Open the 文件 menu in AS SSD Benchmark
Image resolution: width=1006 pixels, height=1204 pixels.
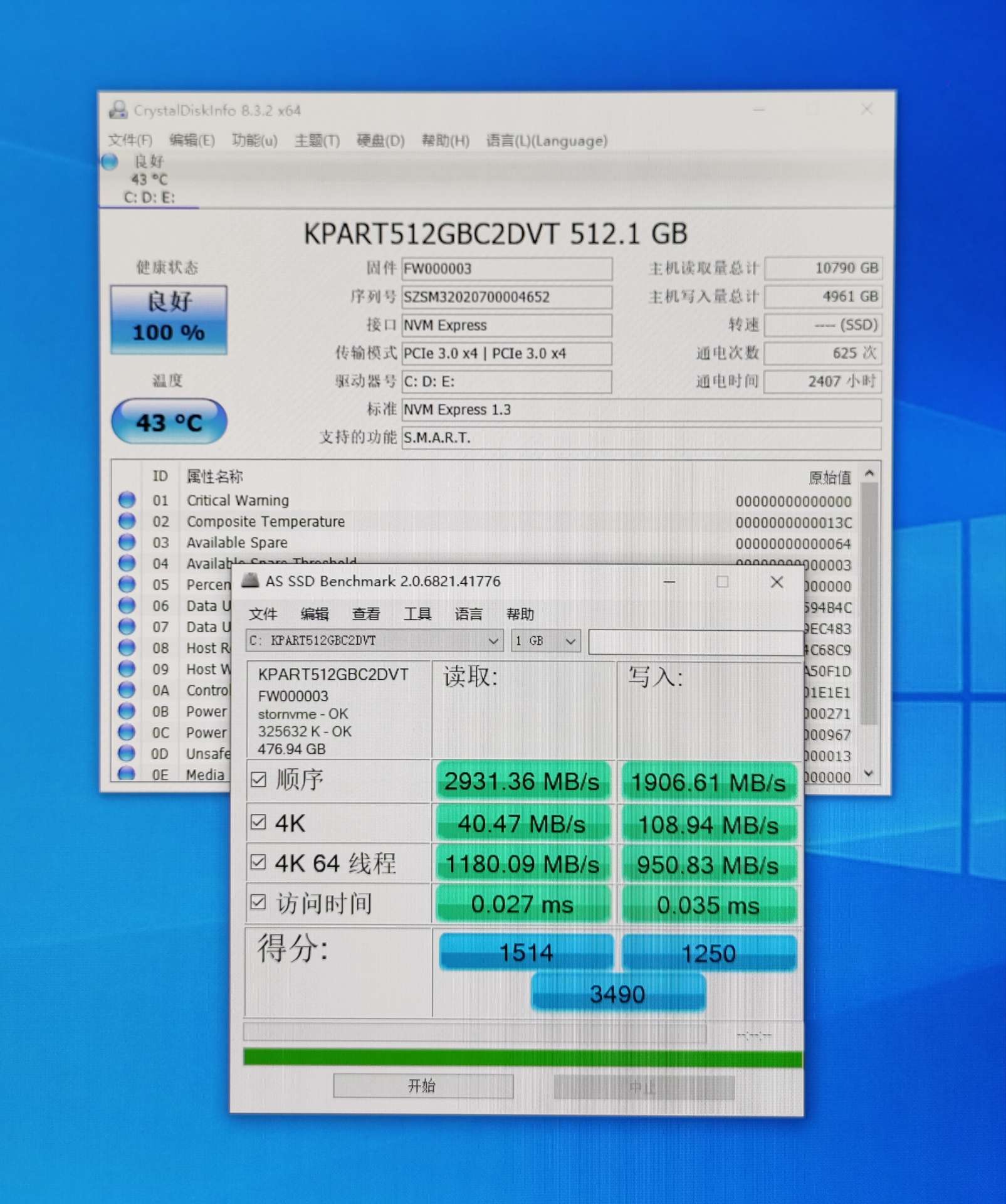(263, 614)
